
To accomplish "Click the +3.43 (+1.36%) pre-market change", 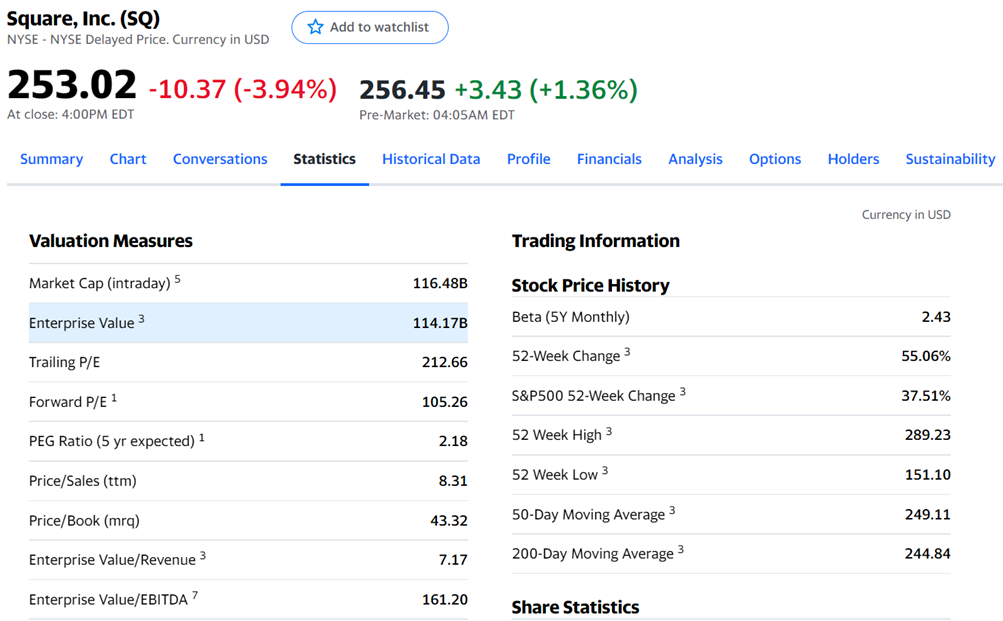I will tap(546, 90).
